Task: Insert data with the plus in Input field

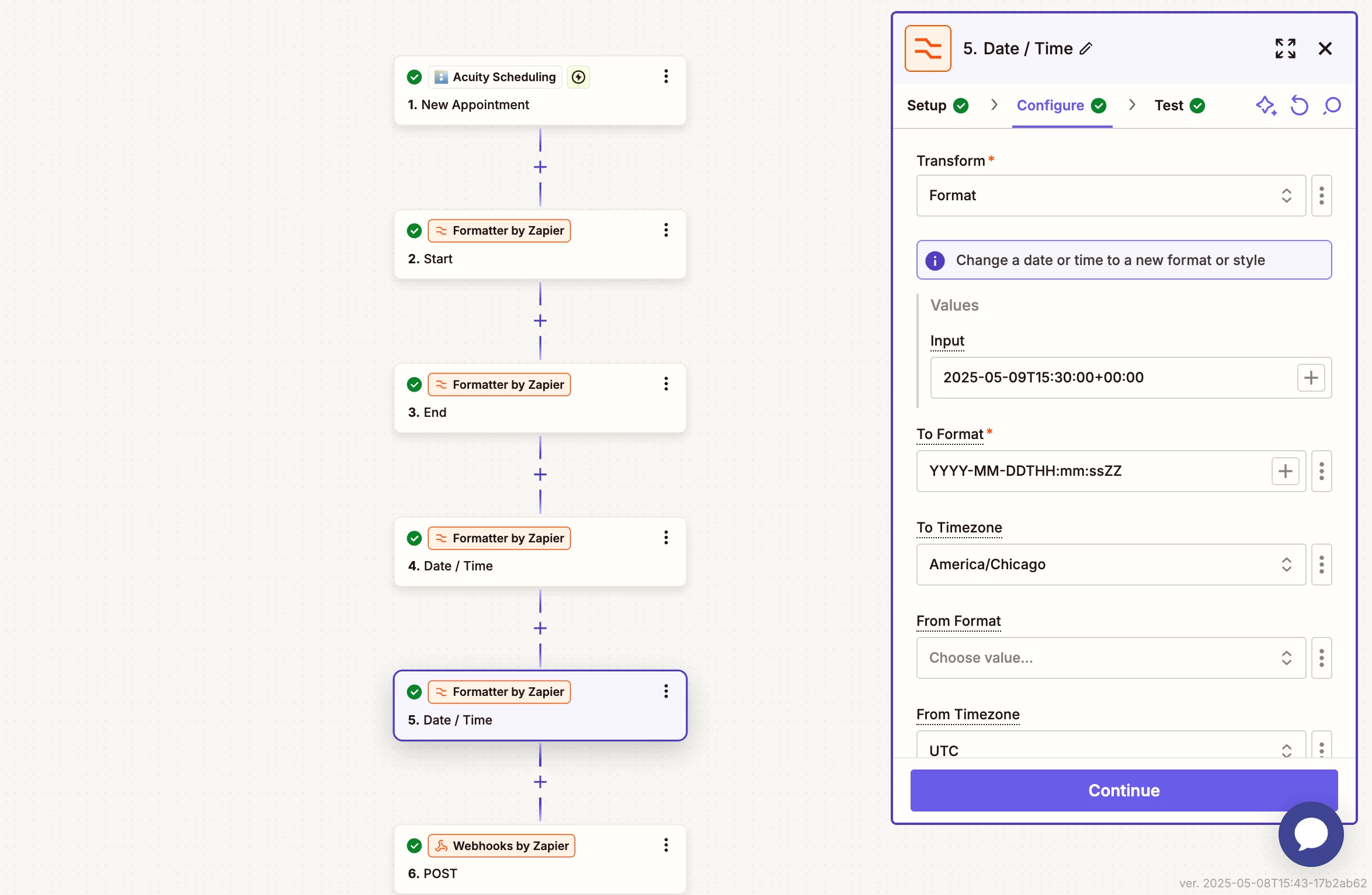Action: click(1311, 378)
